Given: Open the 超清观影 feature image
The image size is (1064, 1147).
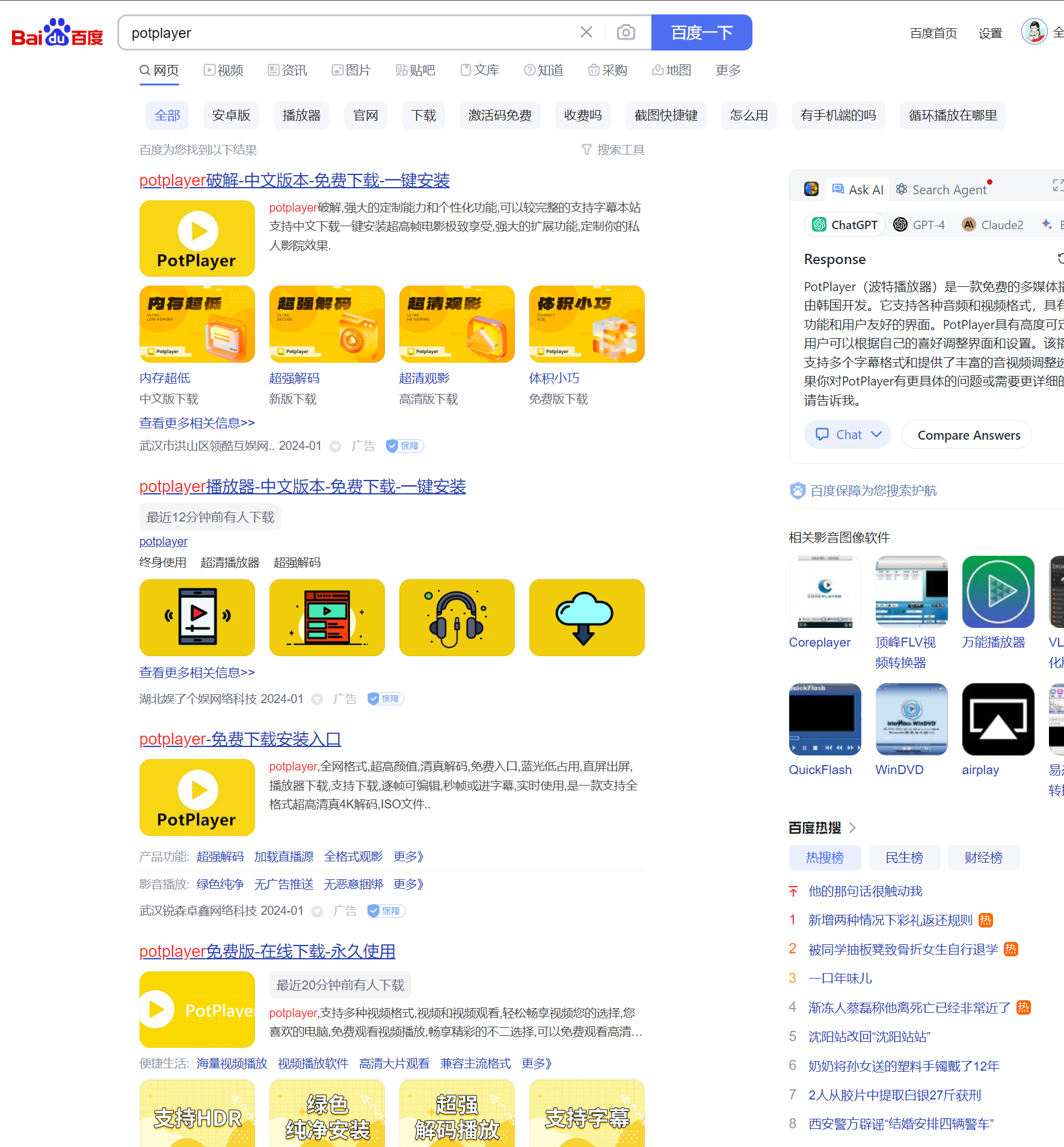Looking at the screenshot, I should (x=457, y=324).
